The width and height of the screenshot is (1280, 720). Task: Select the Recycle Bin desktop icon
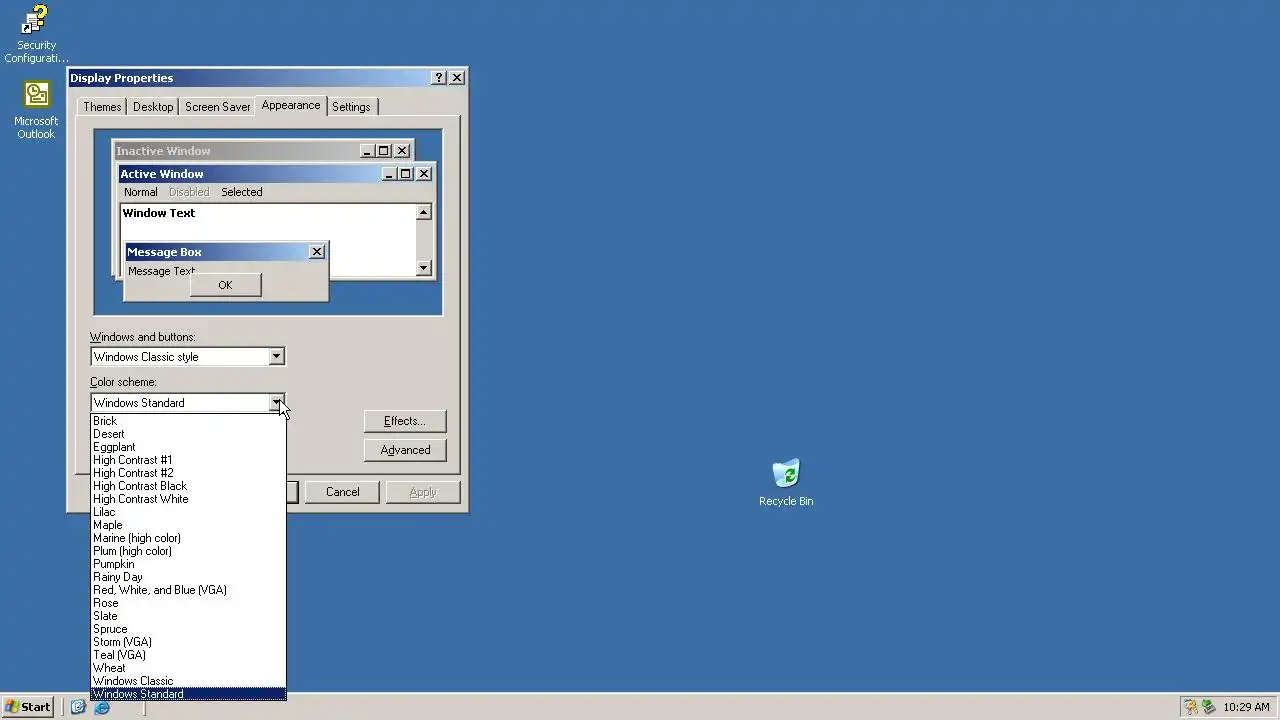click(786, 483)
